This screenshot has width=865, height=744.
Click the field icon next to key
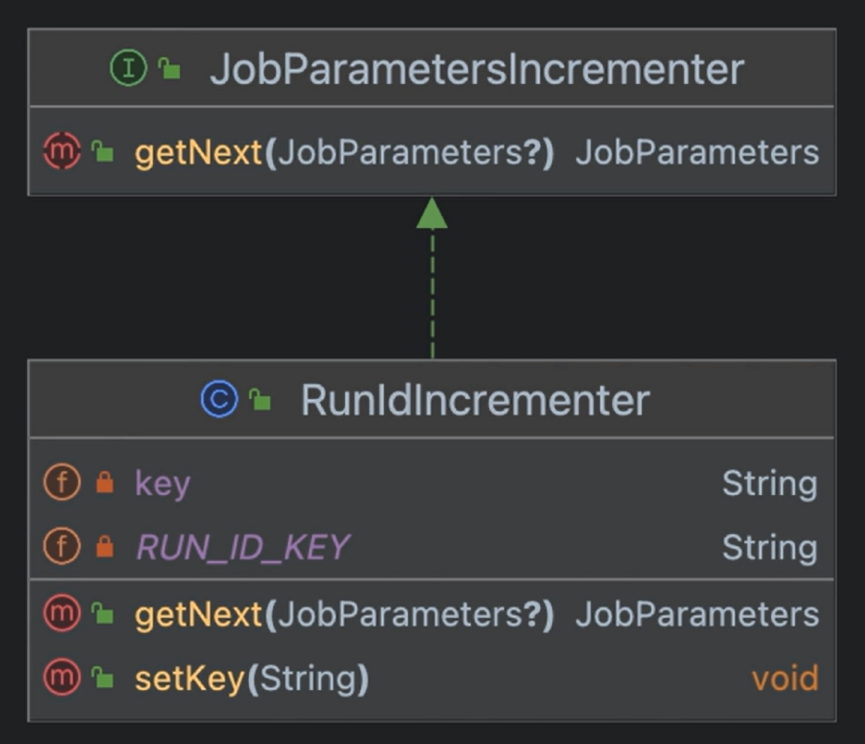click(61, 483)
